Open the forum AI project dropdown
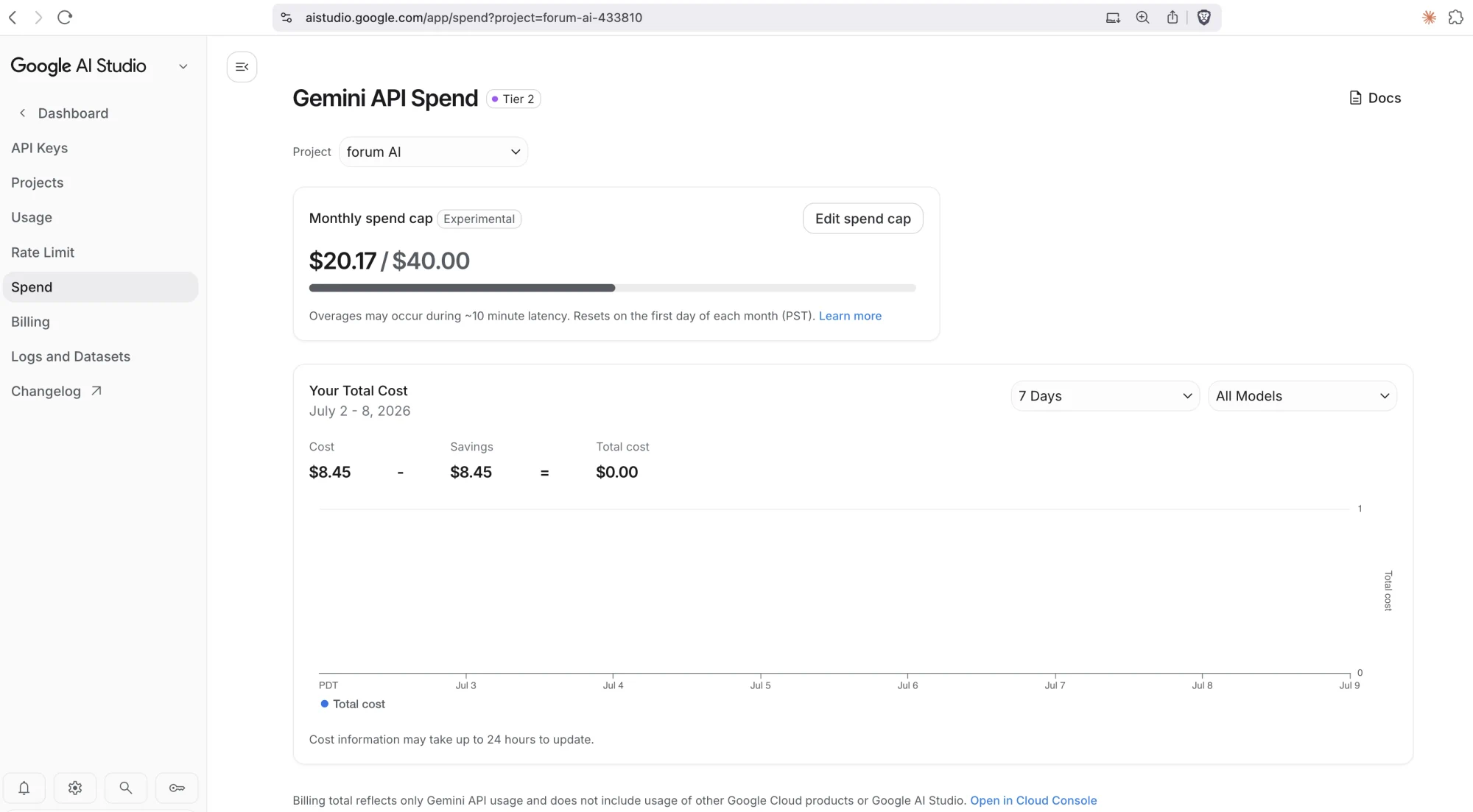 point(433,152)
